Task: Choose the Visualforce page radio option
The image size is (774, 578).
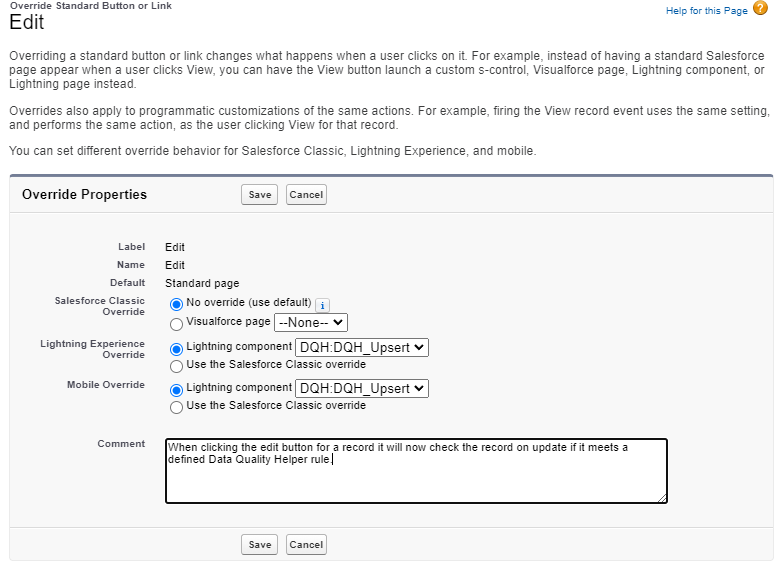Action: [176, 324]
